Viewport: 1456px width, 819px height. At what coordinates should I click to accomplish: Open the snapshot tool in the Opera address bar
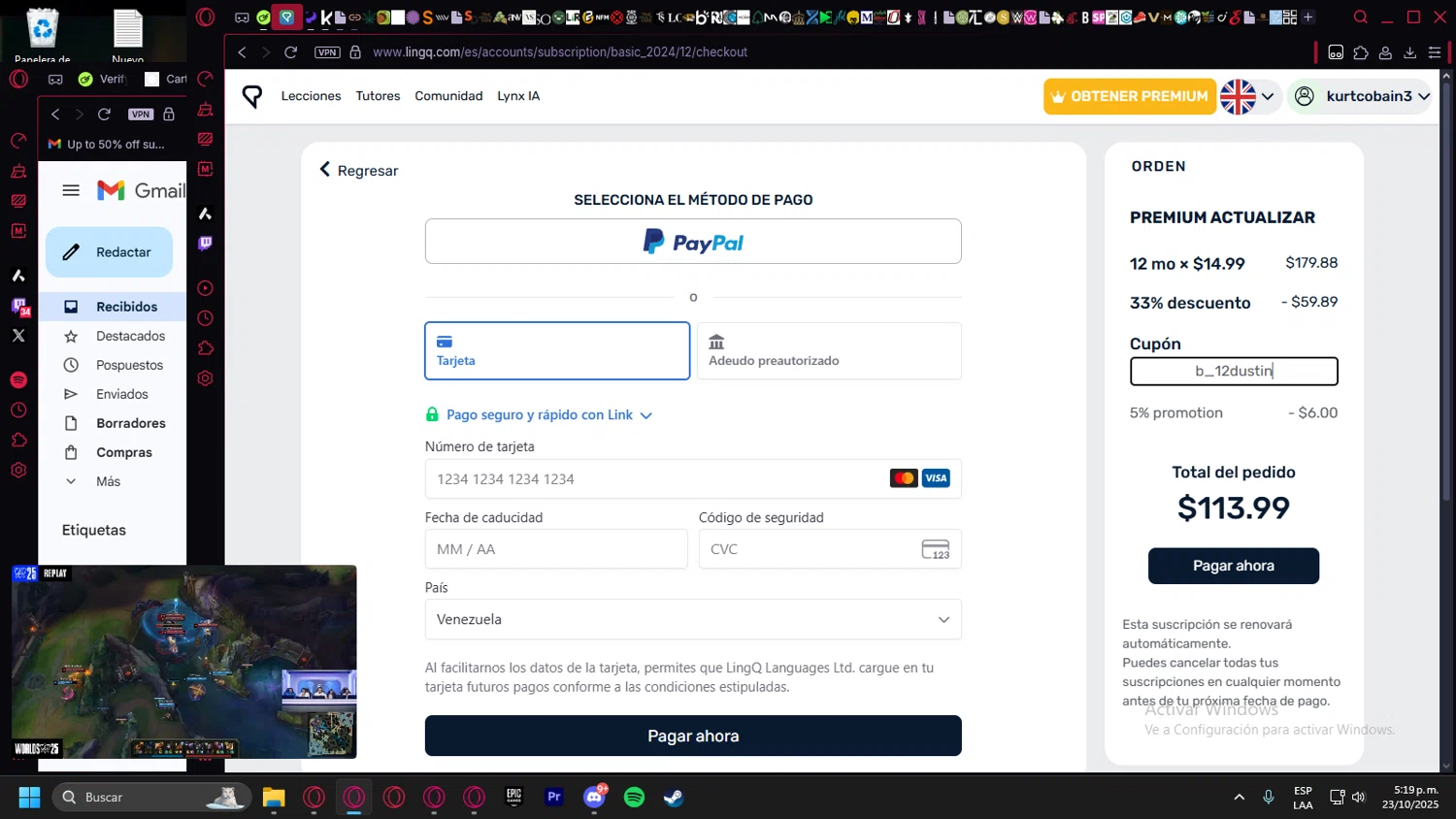click(1336, 52)
